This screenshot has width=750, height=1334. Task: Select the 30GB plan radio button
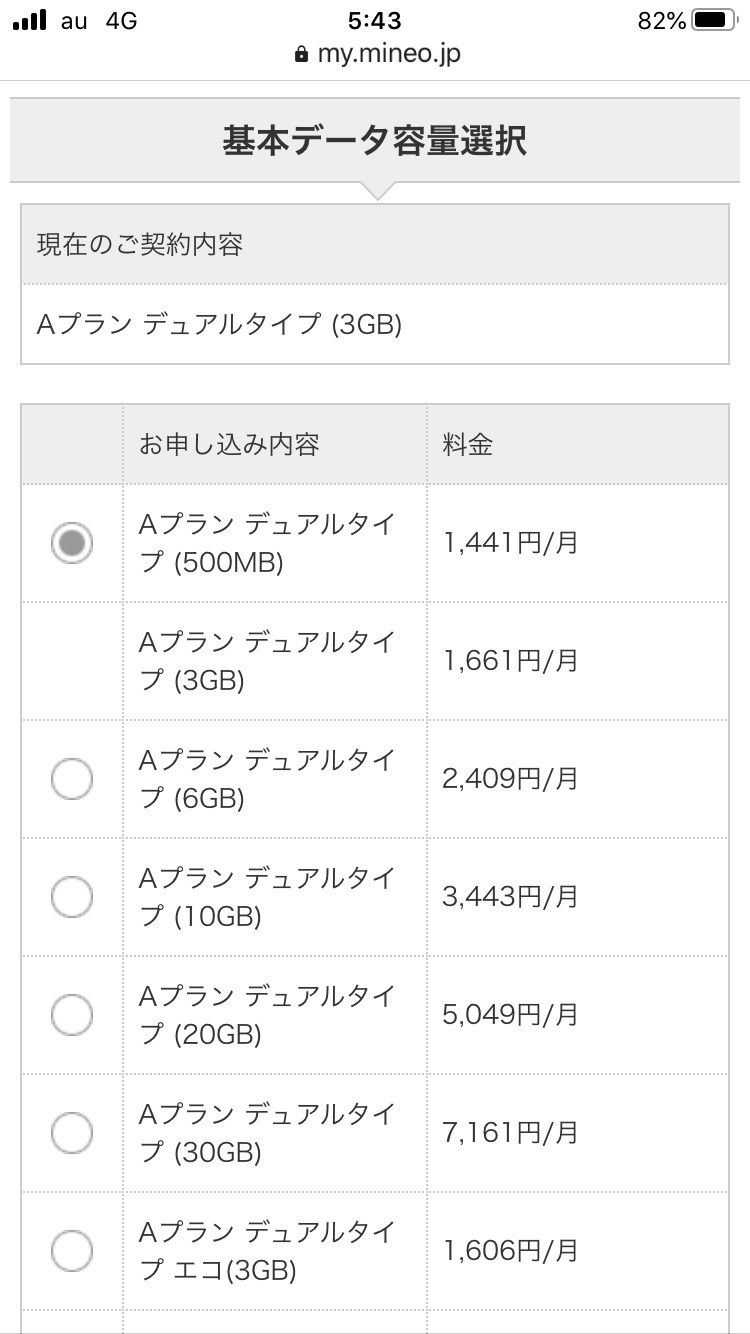72,1133
